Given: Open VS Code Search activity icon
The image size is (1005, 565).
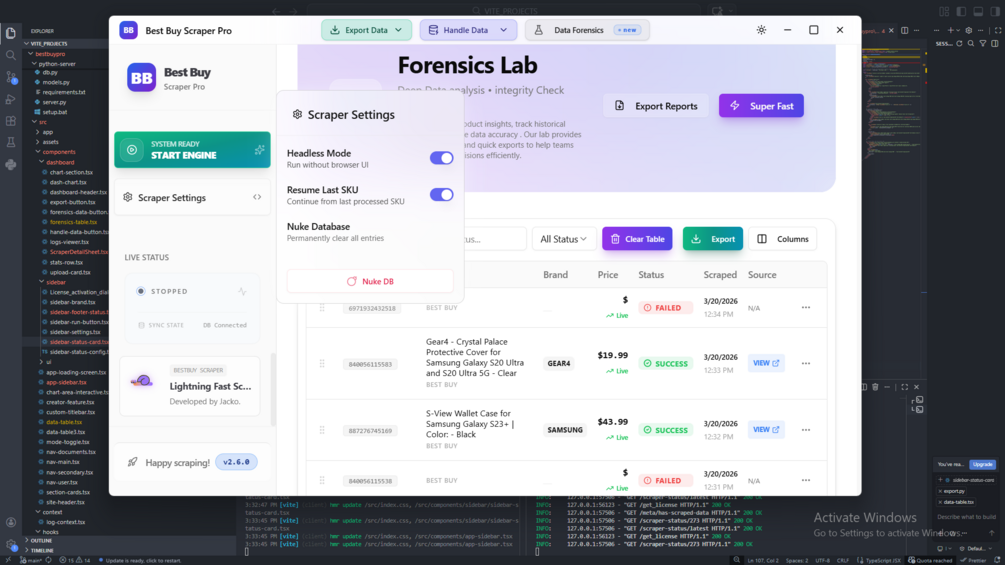Looking at the screenshot, I should [11, 56].
